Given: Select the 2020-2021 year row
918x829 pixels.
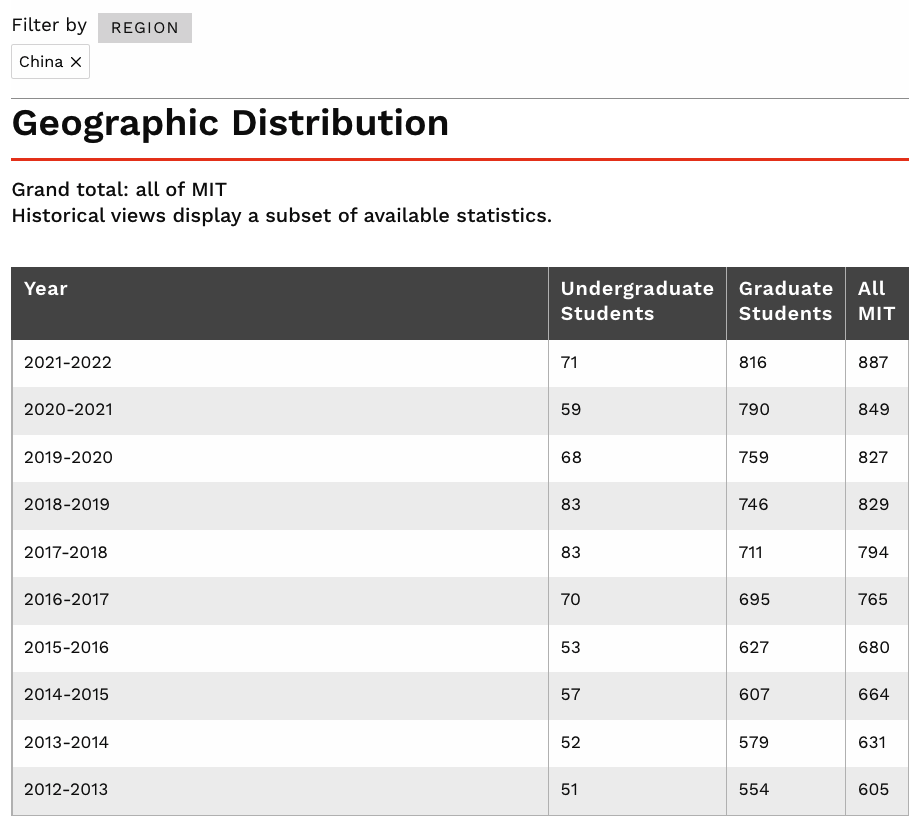Looking at the screenshot, I should (68, 410).
